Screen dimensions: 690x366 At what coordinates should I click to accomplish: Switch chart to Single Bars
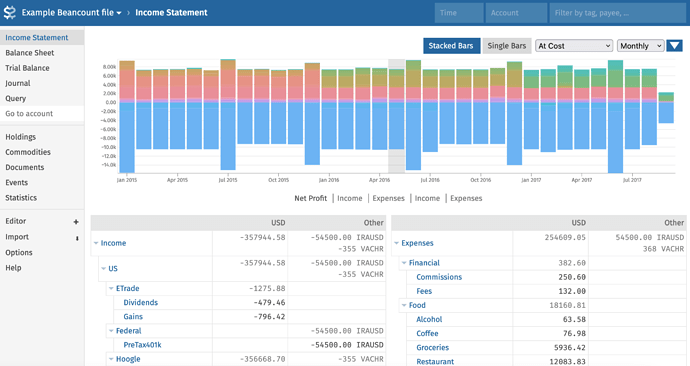tap(506, 46)
